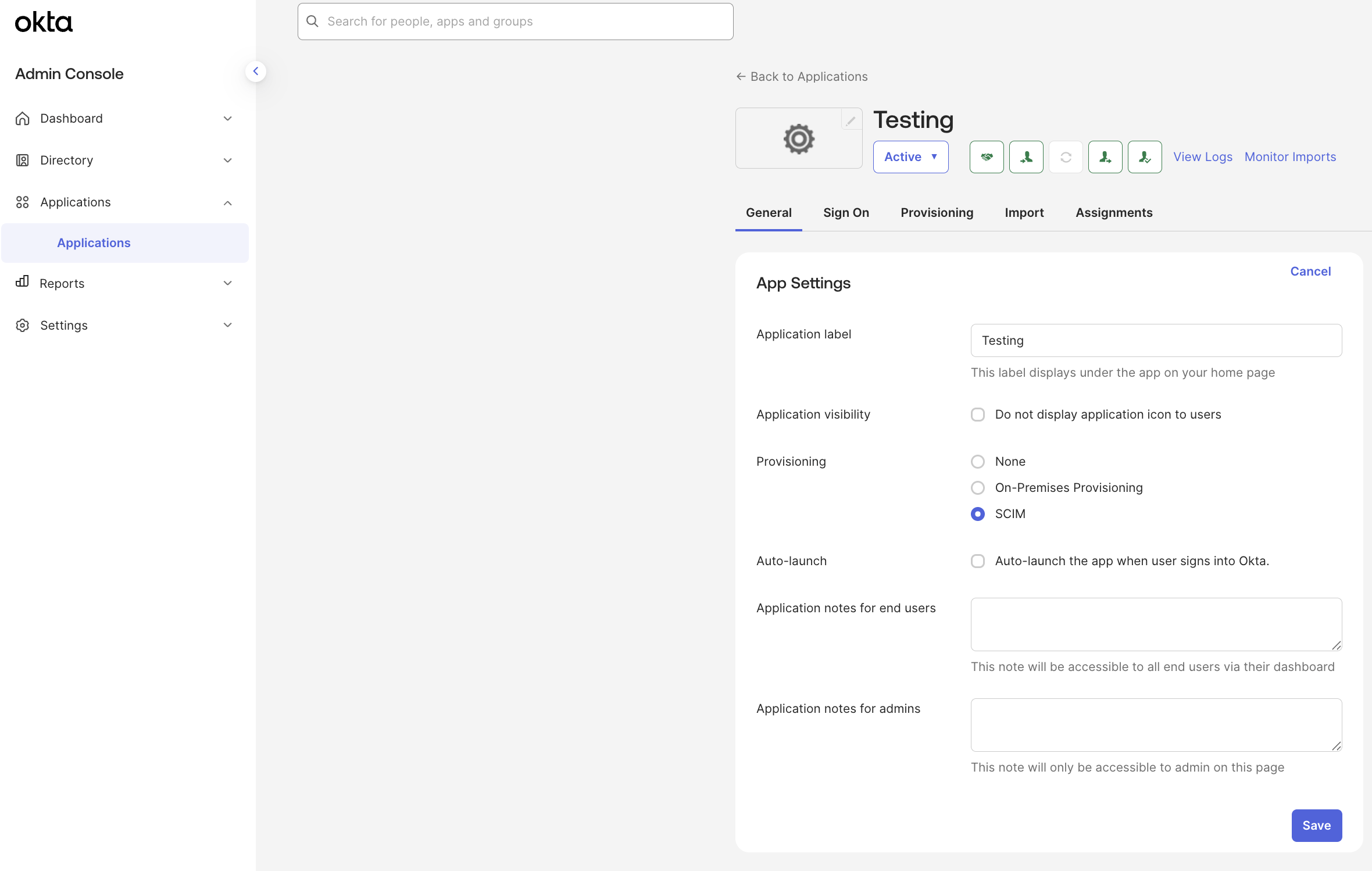Click the Directory book icon
The image size is (1372, 871).
pos(23,160)
